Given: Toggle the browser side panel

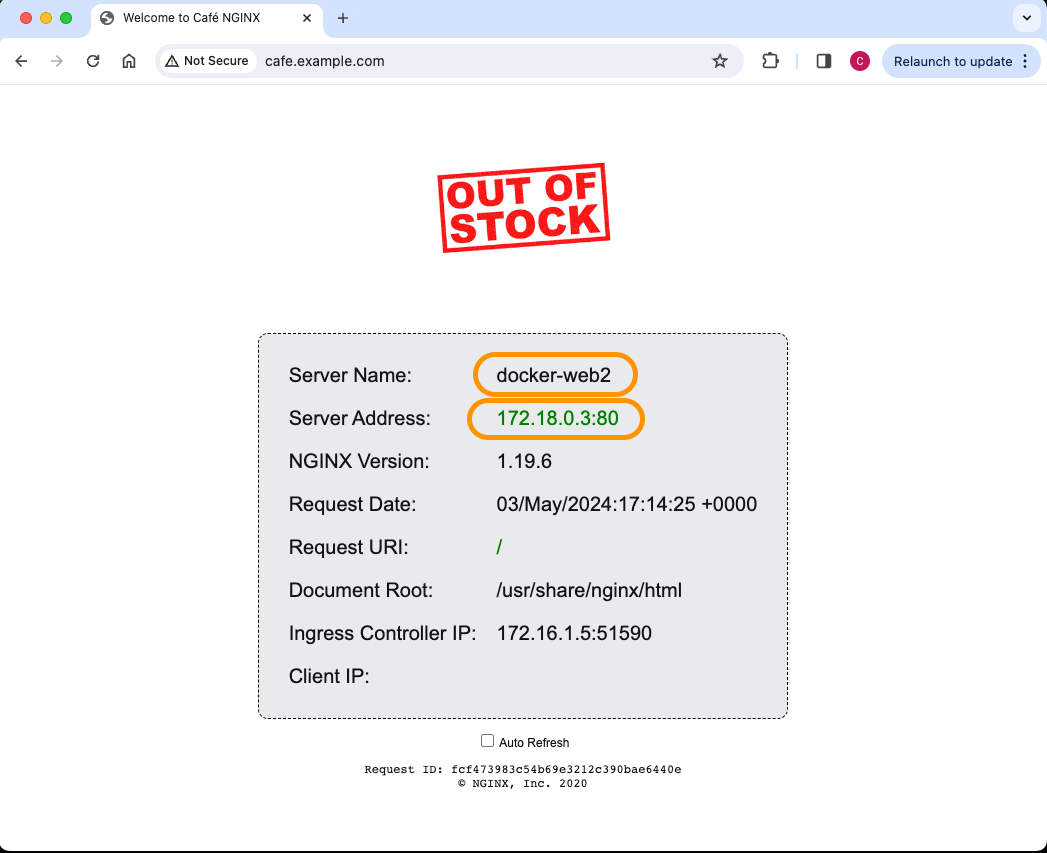Looking at the screenshot, I should point(823,61).
